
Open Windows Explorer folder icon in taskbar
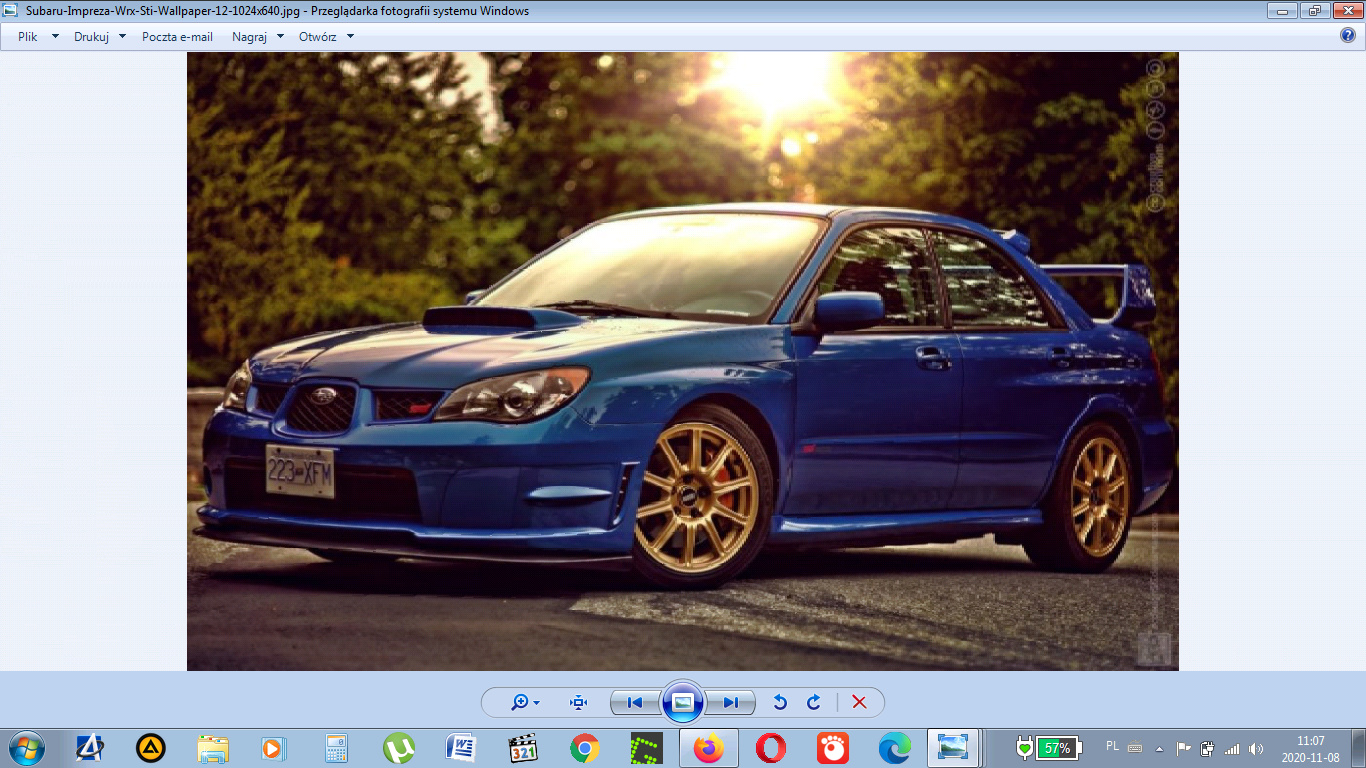213,748
